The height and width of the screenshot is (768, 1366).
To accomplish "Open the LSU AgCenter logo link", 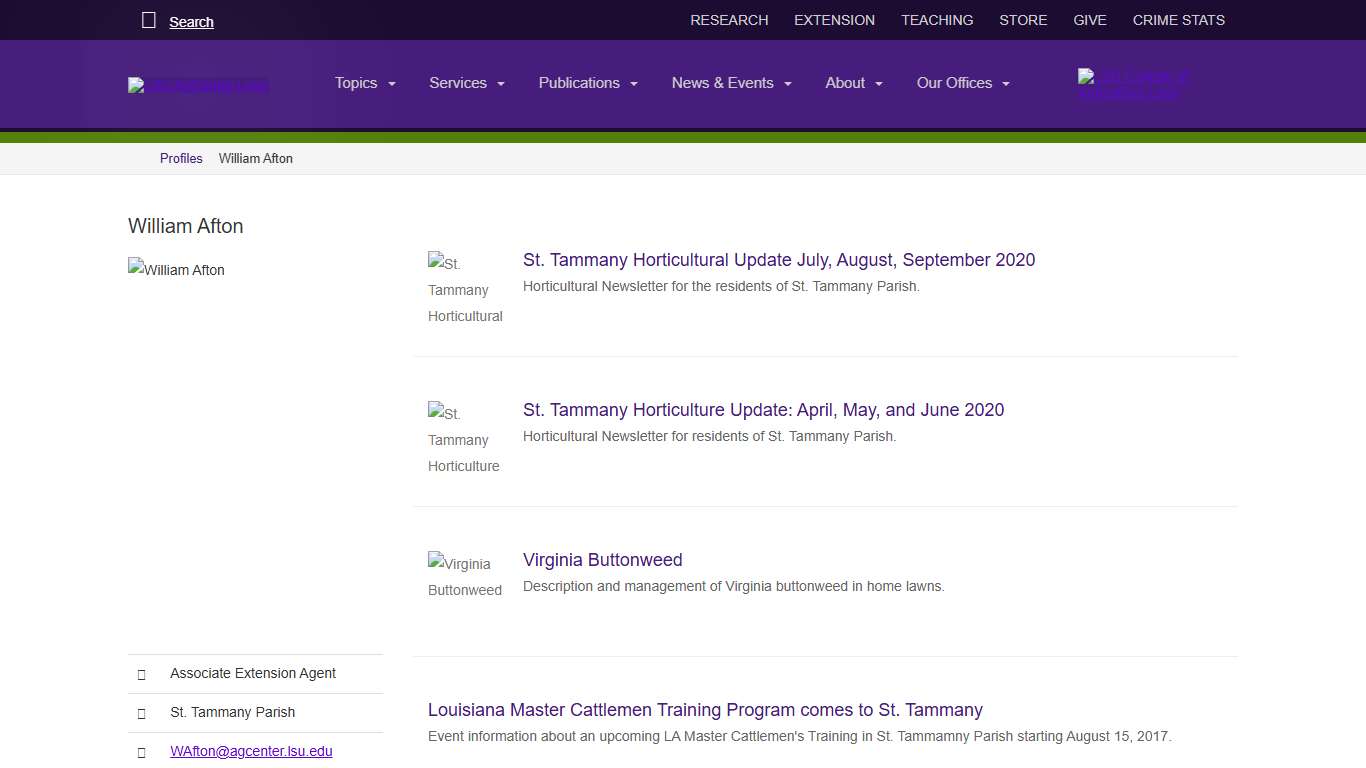I will pos(198,85).
